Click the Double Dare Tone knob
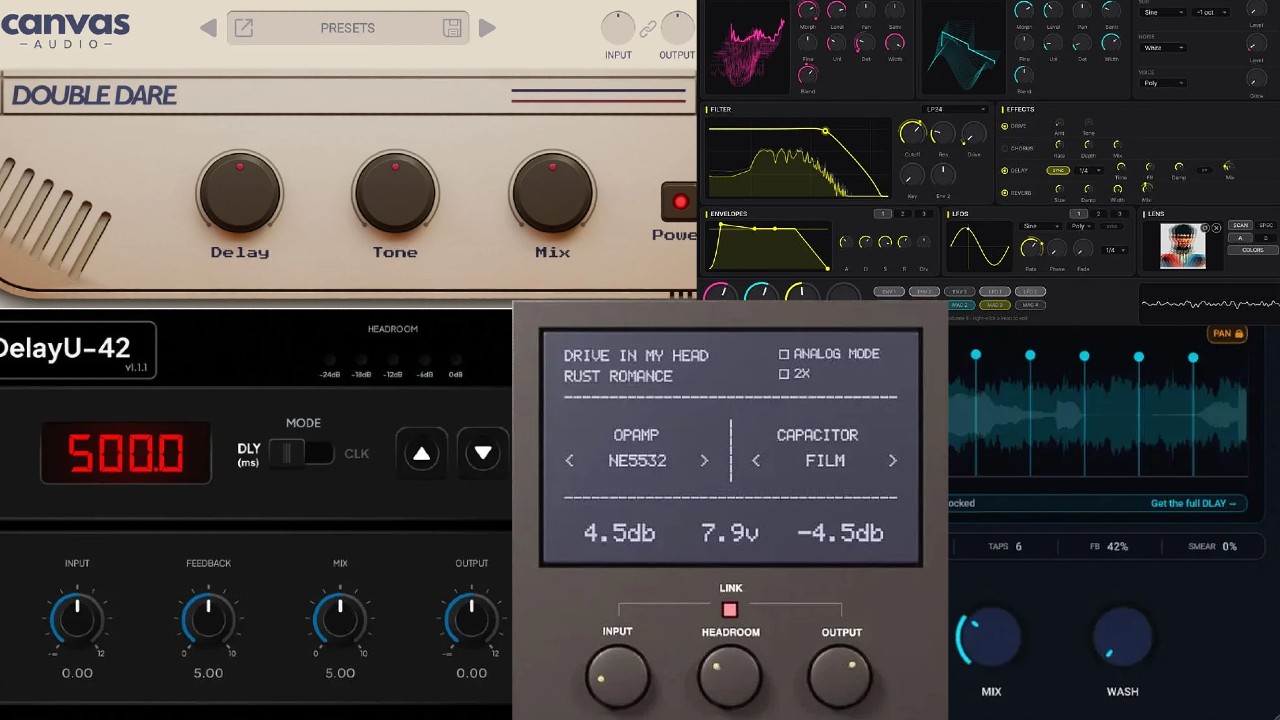Image resolution: width=1280 pixels, height=720 pixels. pyautogui.click(x=395, y=194)
